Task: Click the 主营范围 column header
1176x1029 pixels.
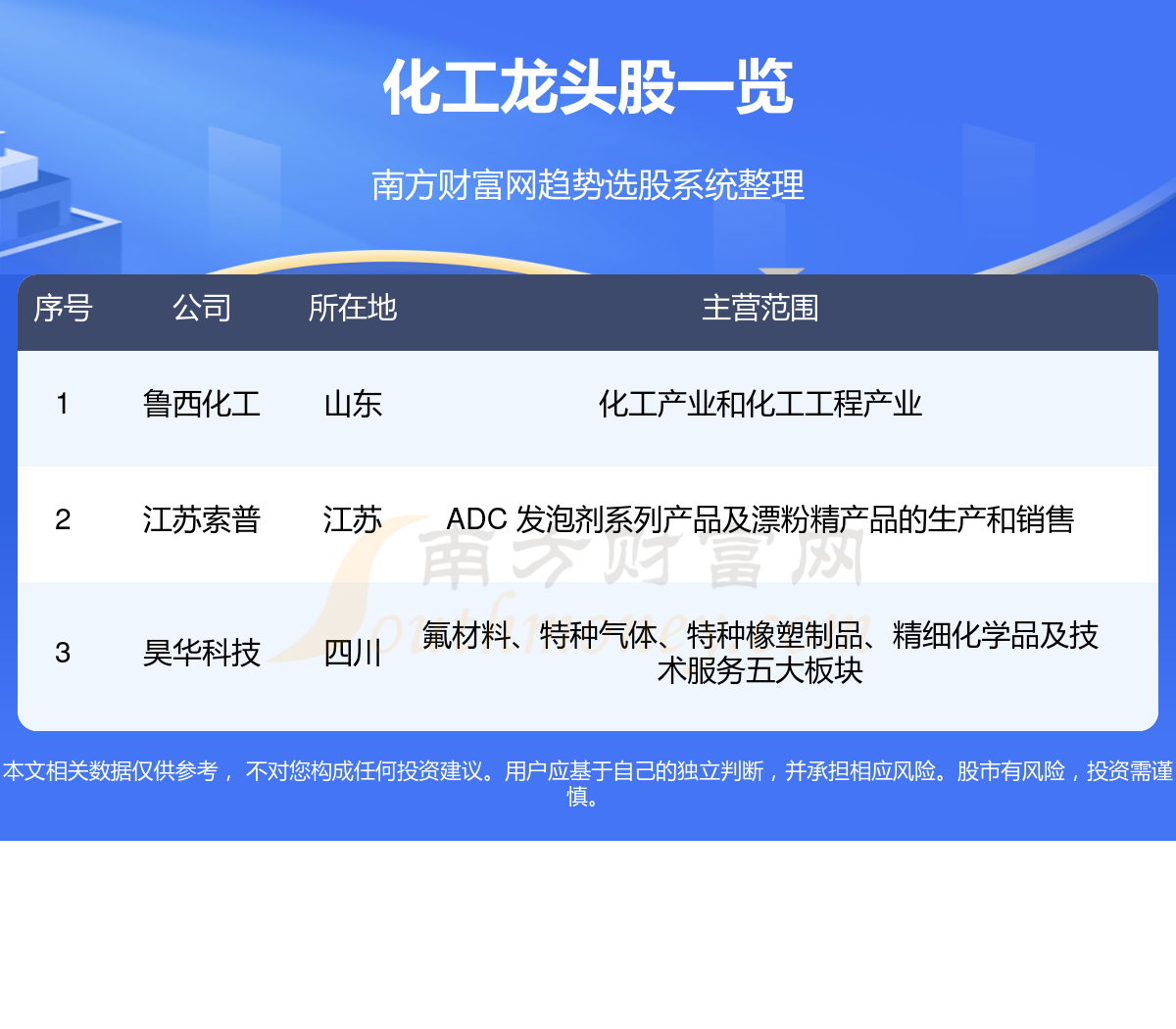Action: tap(760, 308)
